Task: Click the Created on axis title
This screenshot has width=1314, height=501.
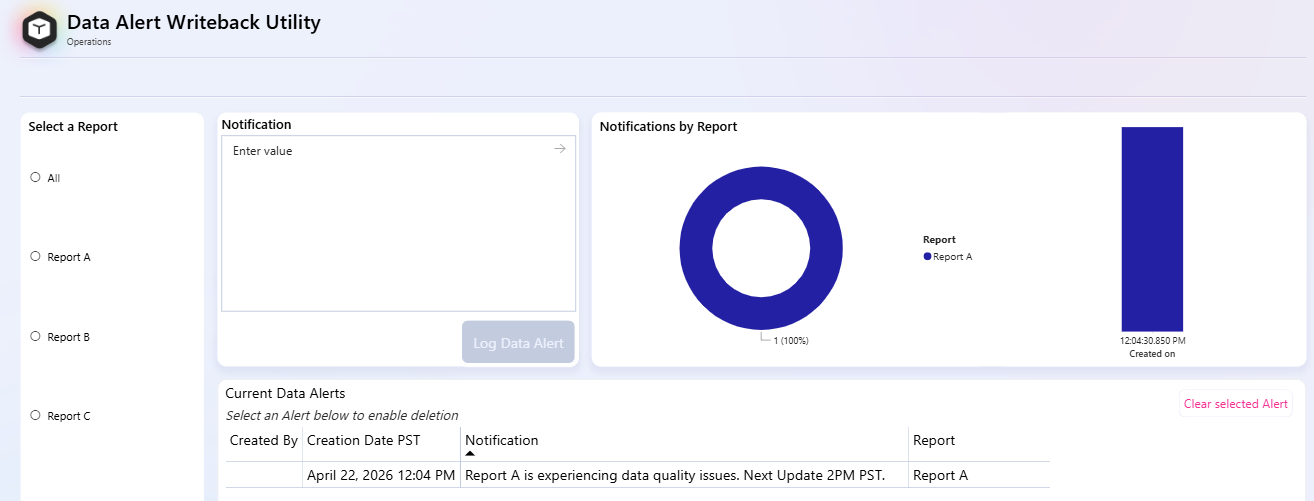Action: (x=1152, y=354)
